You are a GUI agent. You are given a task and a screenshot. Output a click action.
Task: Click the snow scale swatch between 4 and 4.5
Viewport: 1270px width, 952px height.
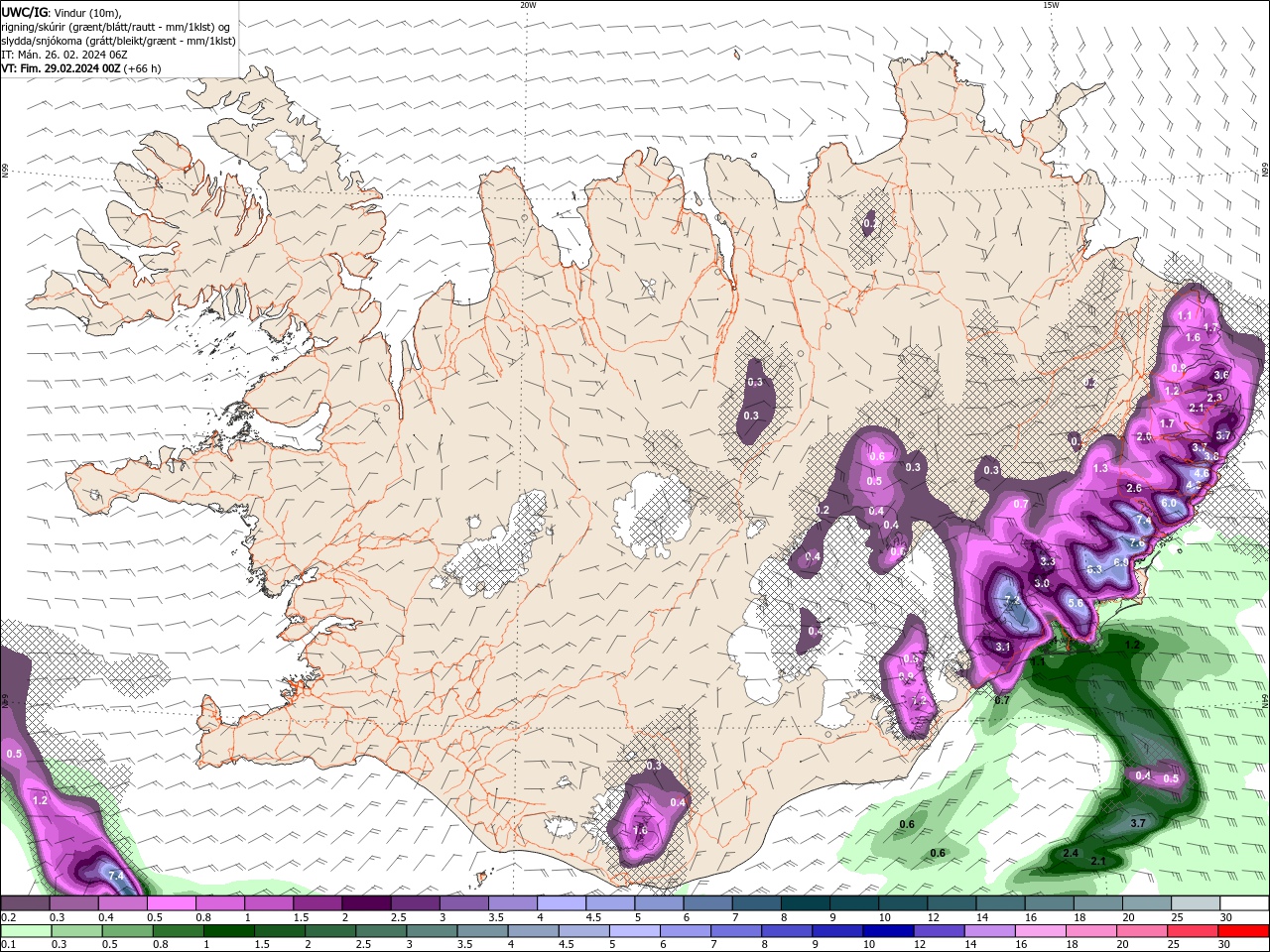pos(562,903)
